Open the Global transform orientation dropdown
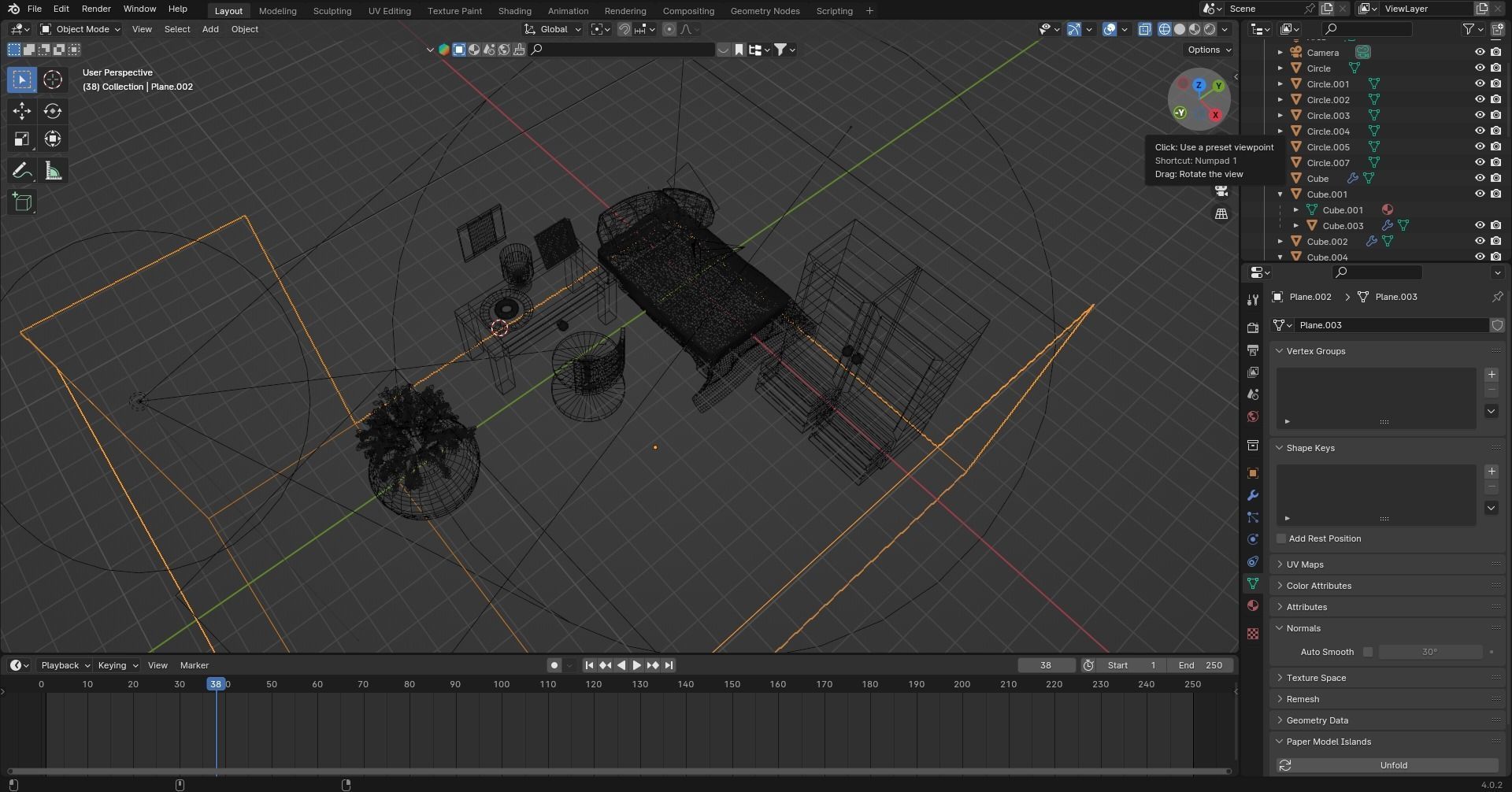Image resolution: width=1512 pixels, height=792 pixels. [x=554, y=29]
